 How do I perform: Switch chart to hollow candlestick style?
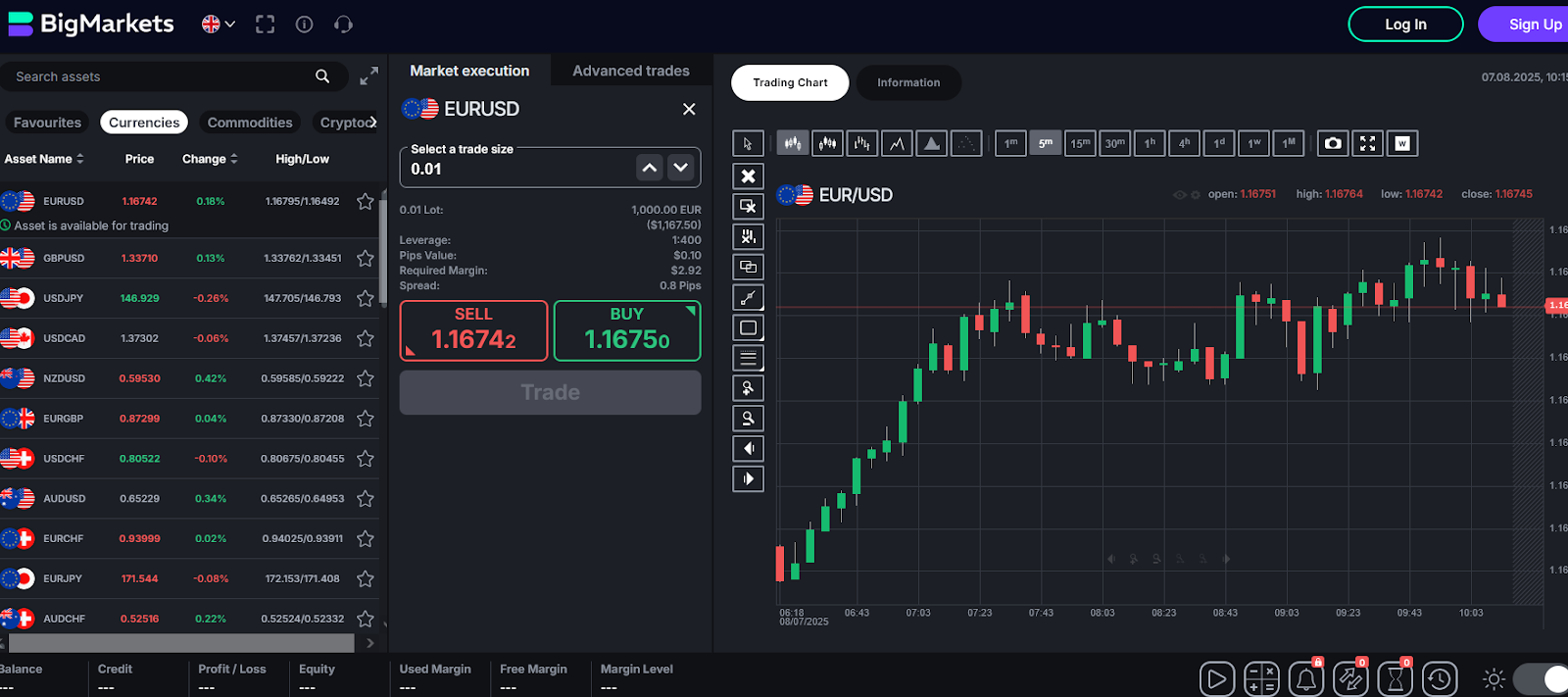[x=828, y=143]
